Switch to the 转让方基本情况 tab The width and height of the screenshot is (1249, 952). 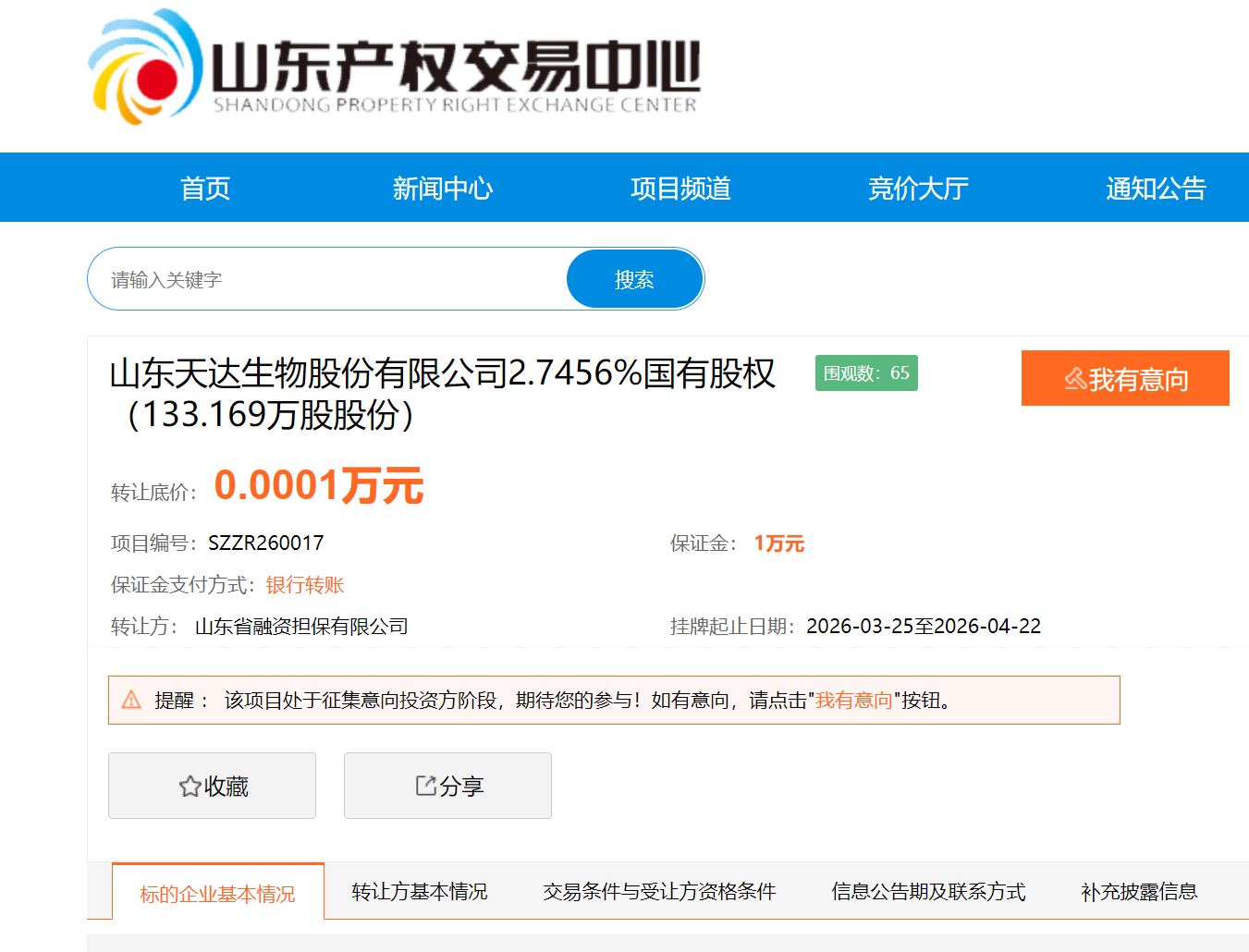pos(419,892)
